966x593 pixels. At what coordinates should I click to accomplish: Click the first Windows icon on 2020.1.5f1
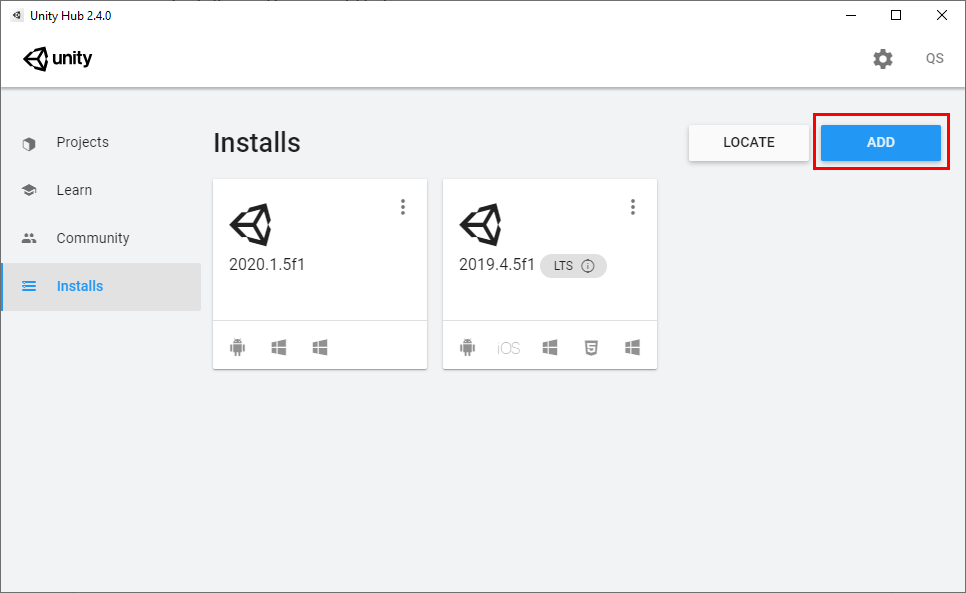[279, 348]
